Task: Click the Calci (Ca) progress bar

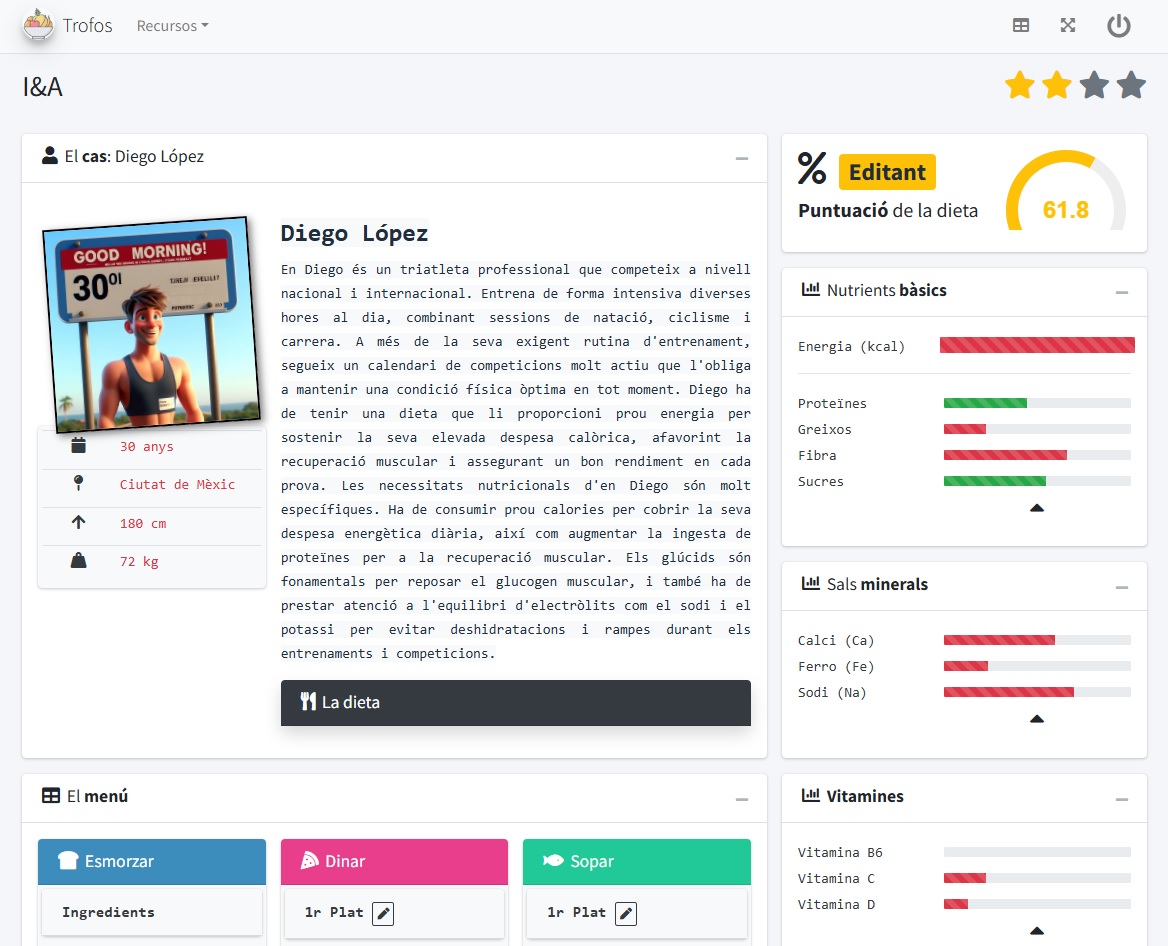Action: coord(1037,640)
